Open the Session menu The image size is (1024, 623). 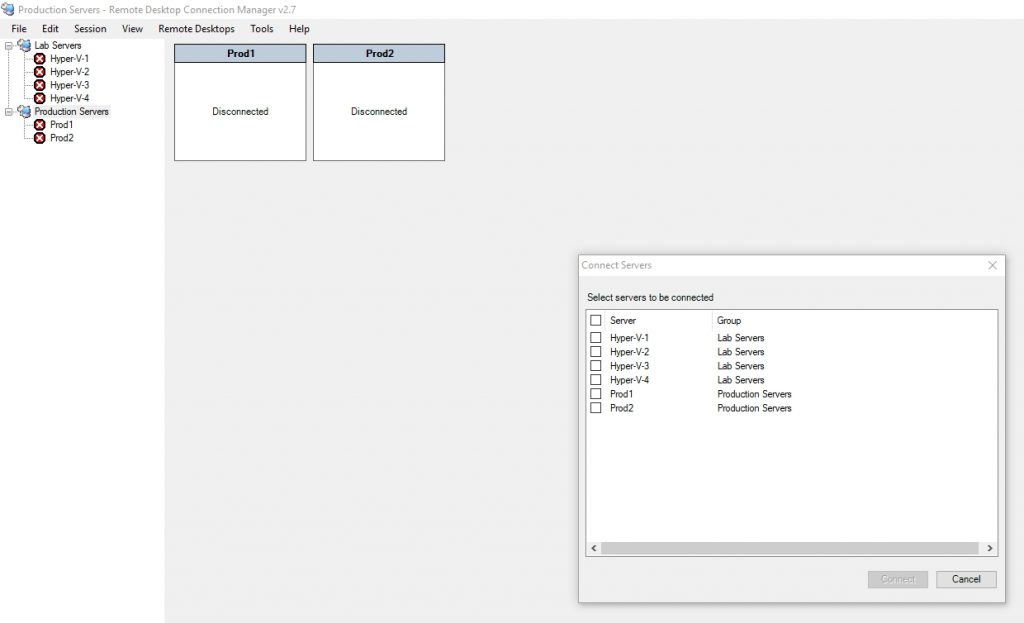click(90, 29)
